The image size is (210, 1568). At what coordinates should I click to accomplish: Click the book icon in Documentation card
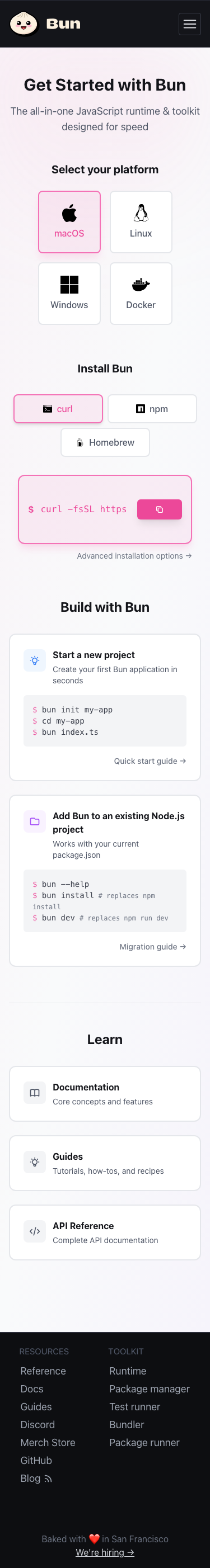click(35, 1093)
